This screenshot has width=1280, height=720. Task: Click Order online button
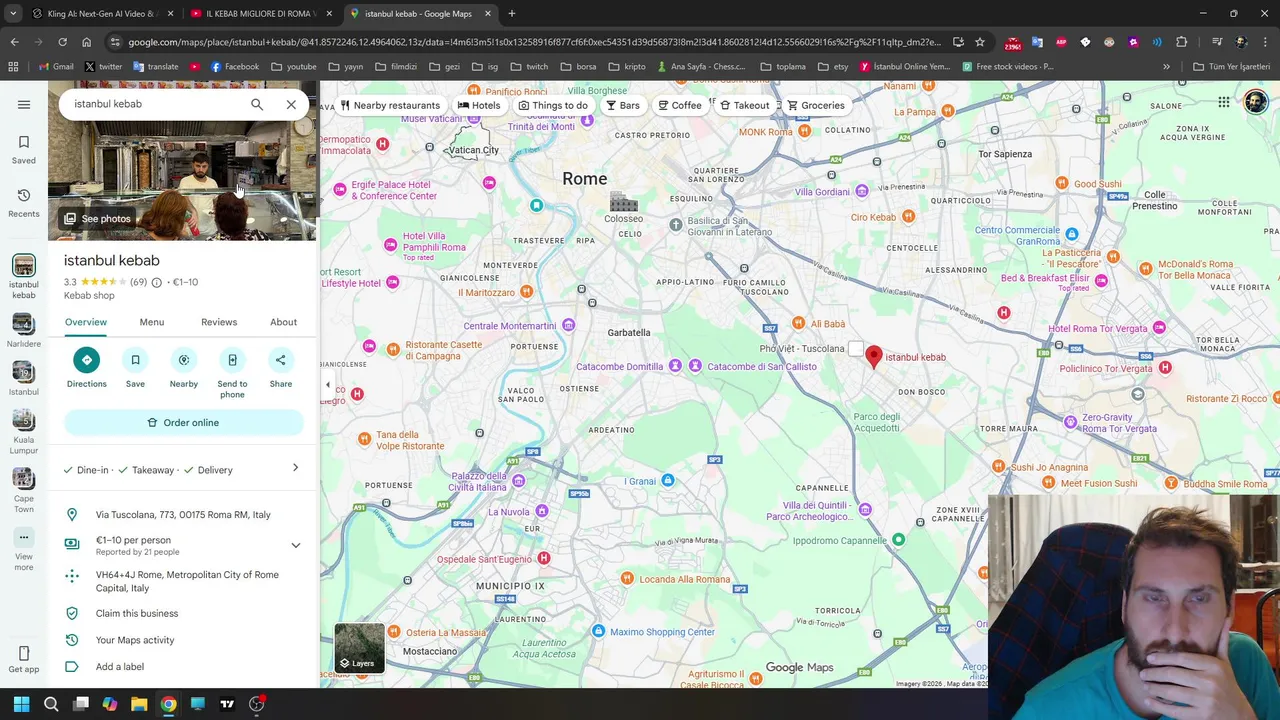tap(184, 423)
